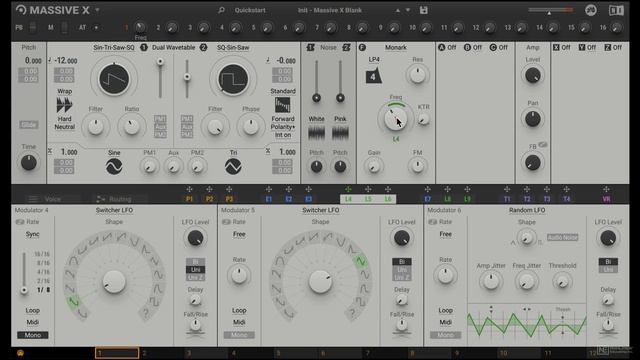Click the FB link icon in Amp

(542, 144)
